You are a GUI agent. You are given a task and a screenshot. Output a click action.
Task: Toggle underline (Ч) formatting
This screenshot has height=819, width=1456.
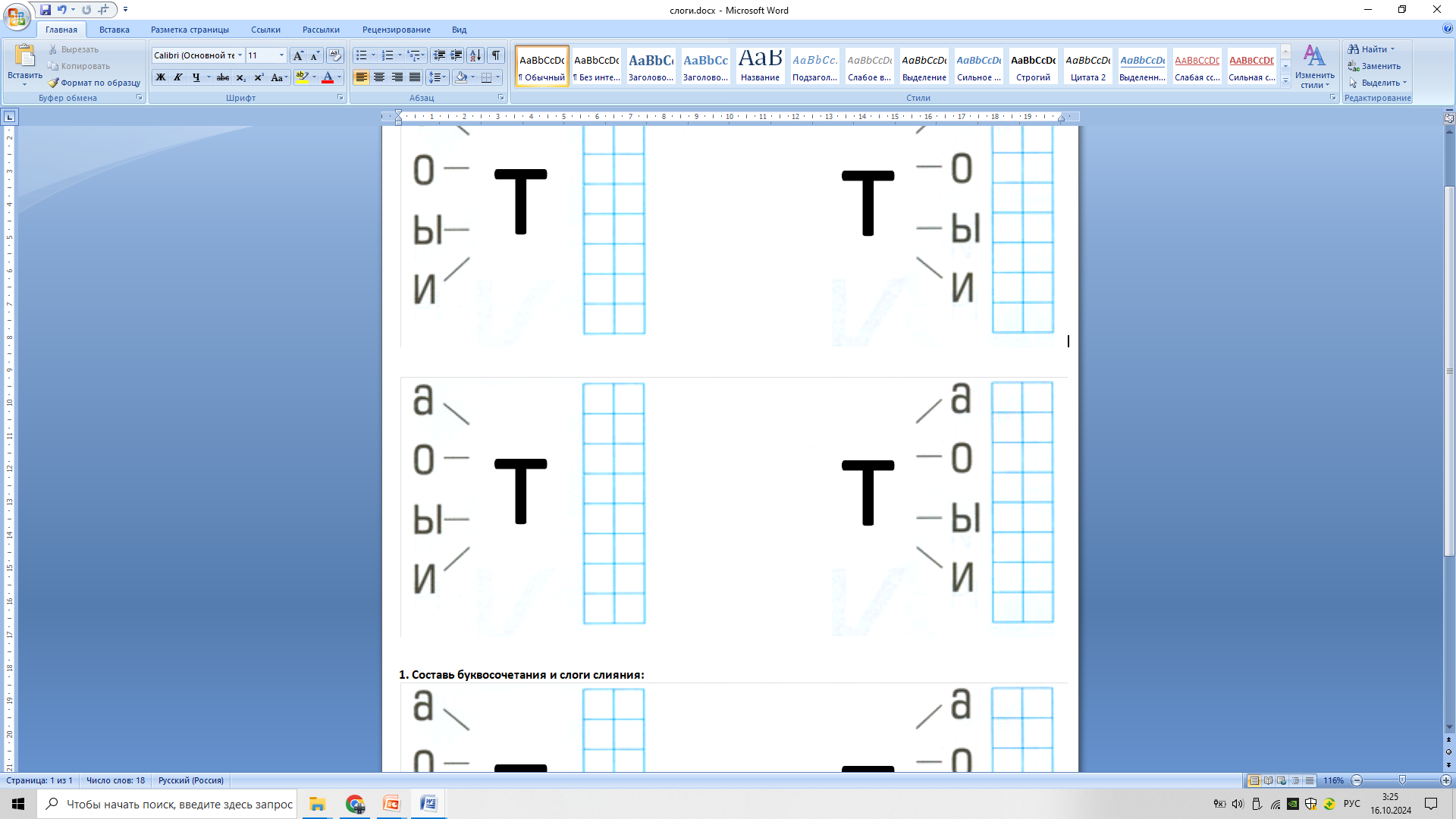(196, 77)
